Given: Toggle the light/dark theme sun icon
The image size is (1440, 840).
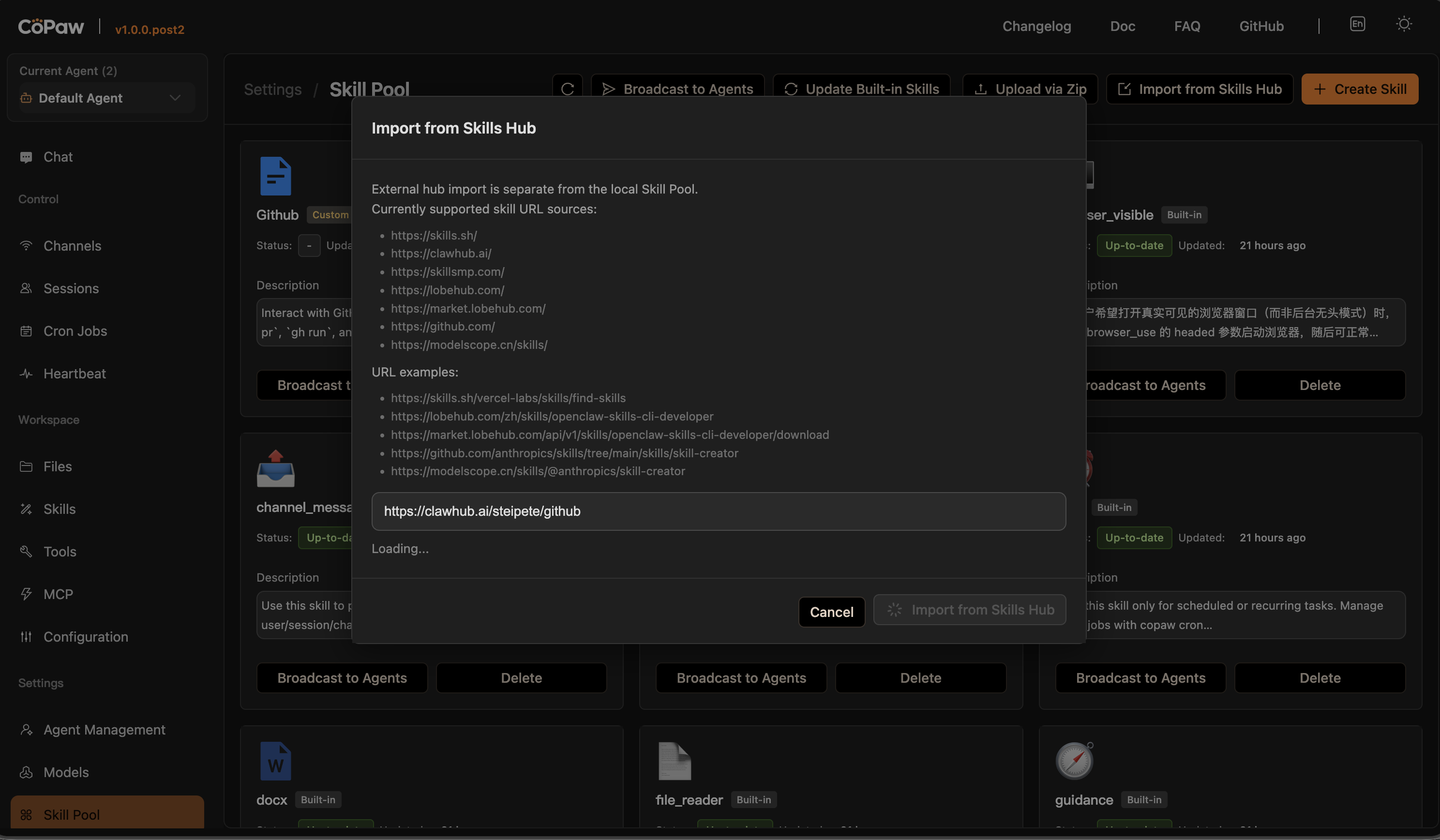Looking at the screenshot, I should click(1403, 24).
